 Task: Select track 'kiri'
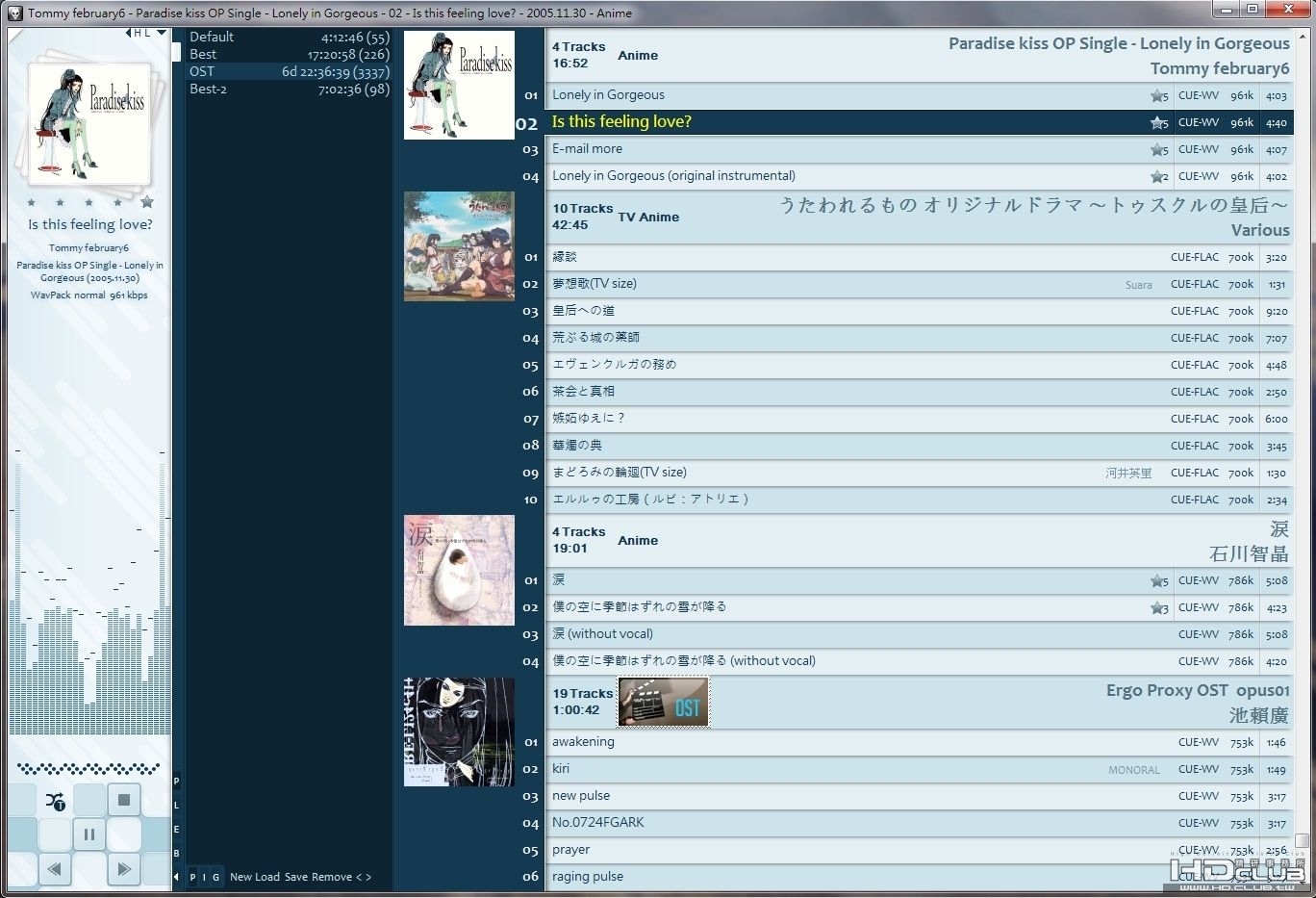pyautogui.click(x=919, y=769)
